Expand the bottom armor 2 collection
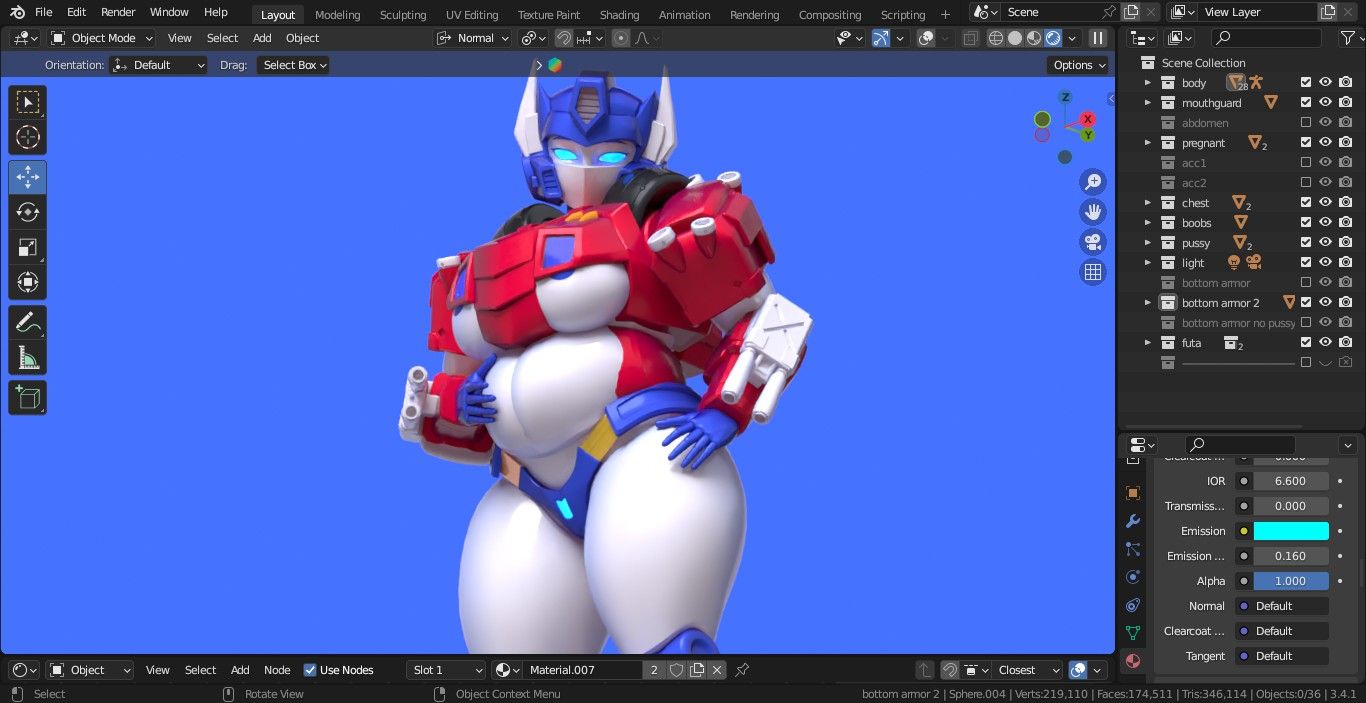1366x703 pixels. tap(1148, 303)
